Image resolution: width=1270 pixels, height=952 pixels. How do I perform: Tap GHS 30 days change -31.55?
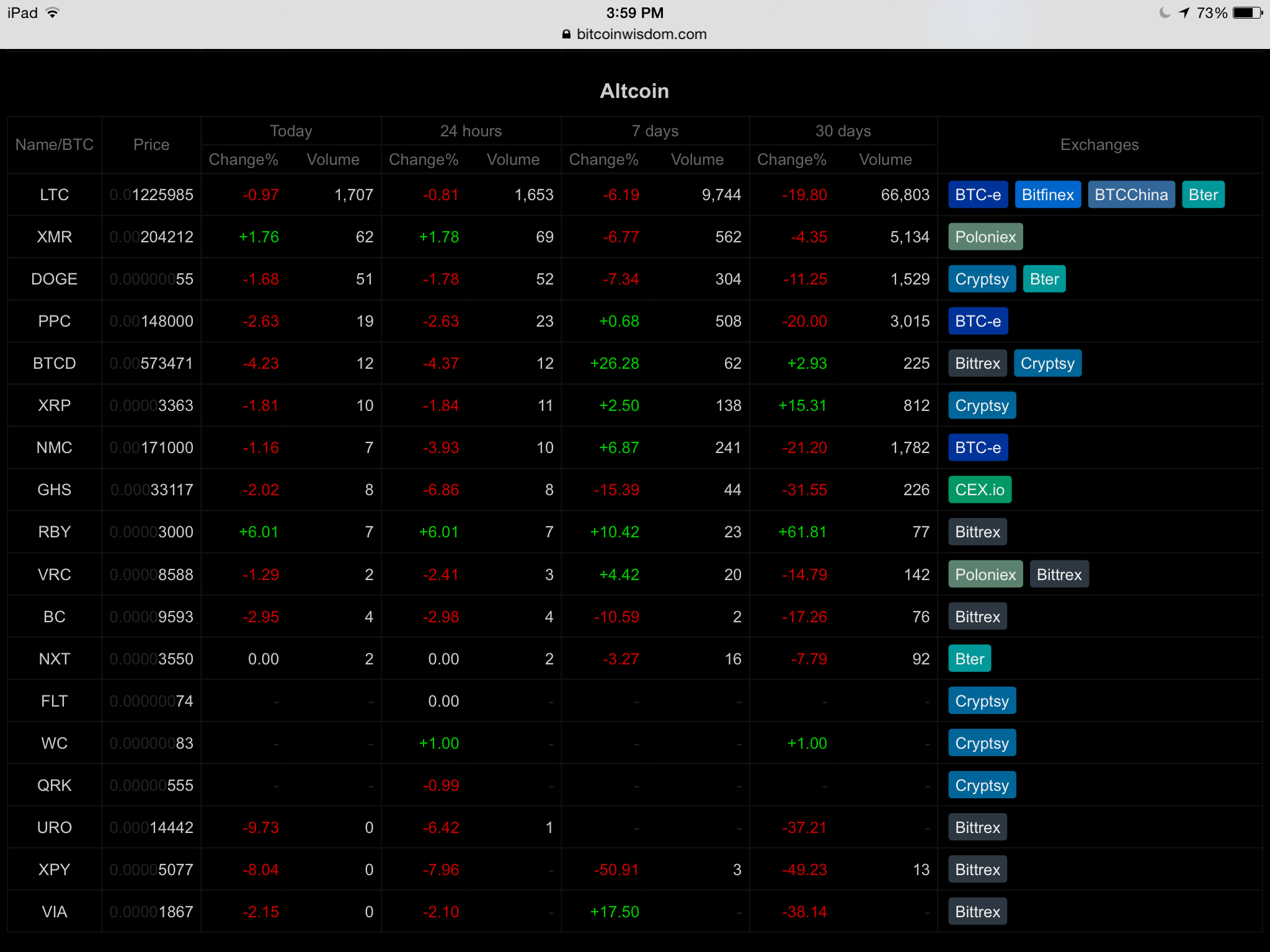click(804, 490)
